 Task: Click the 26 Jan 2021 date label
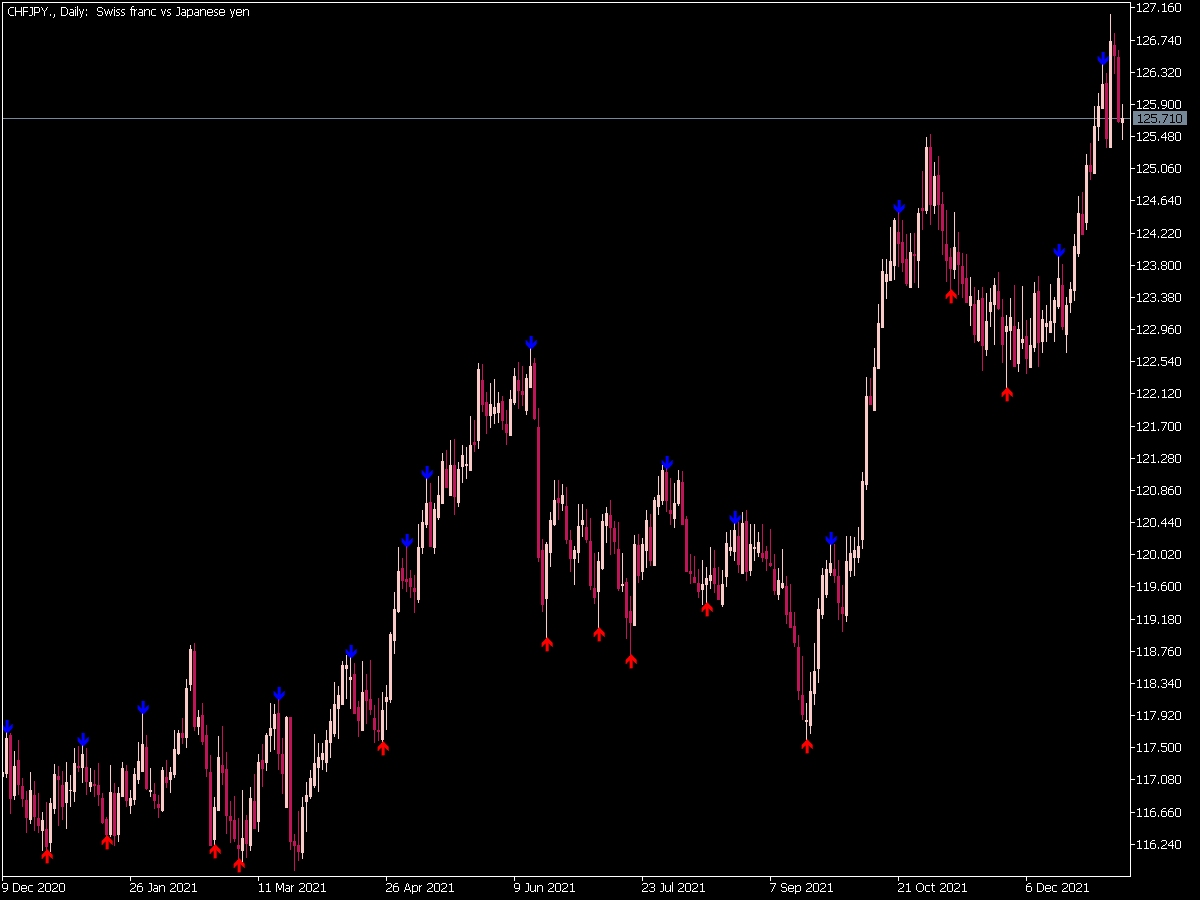(x=163, y=887)
